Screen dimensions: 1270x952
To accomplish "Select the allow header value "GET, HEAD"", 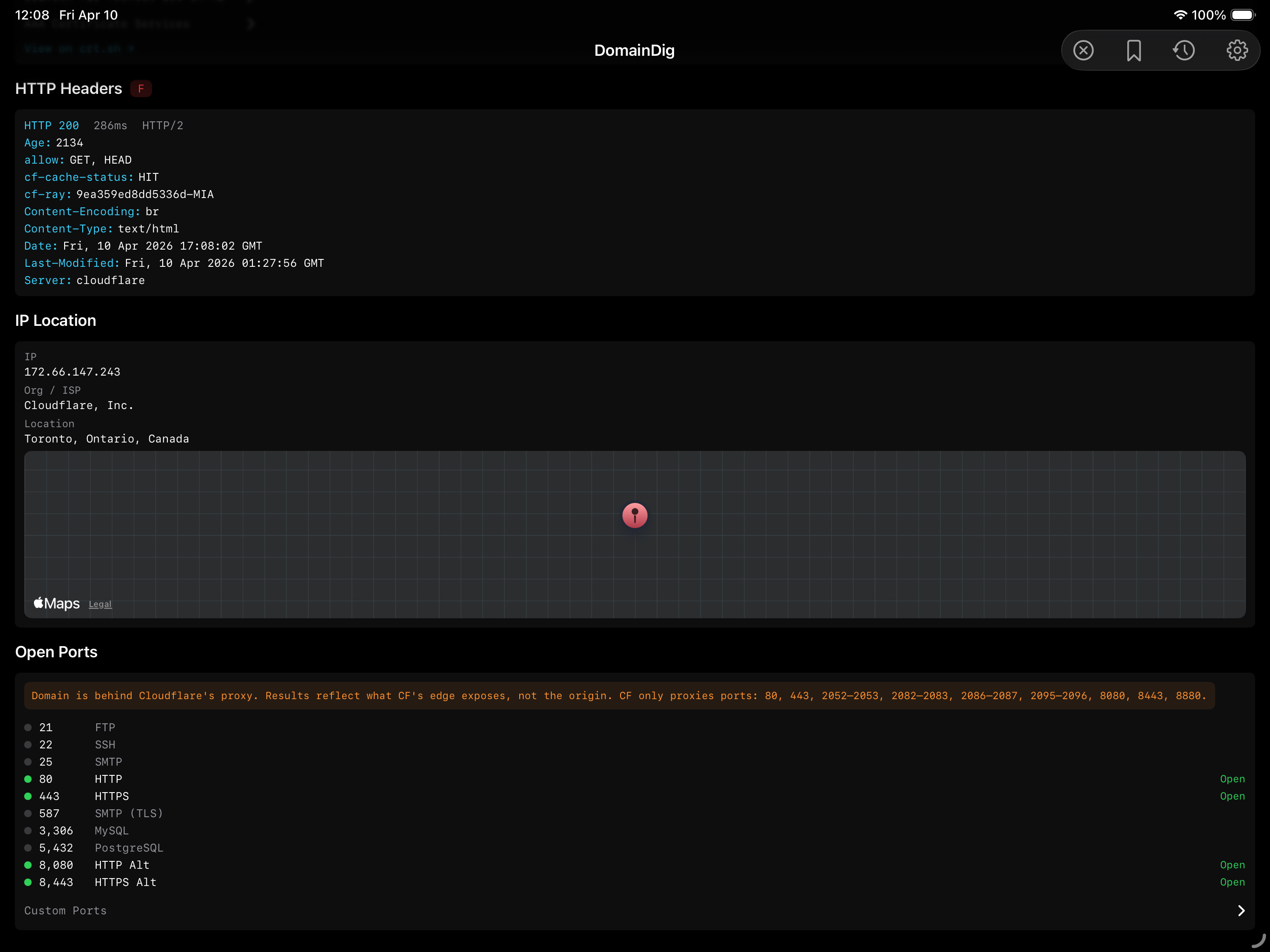I will pyautogui.click(x=100, y=159).
